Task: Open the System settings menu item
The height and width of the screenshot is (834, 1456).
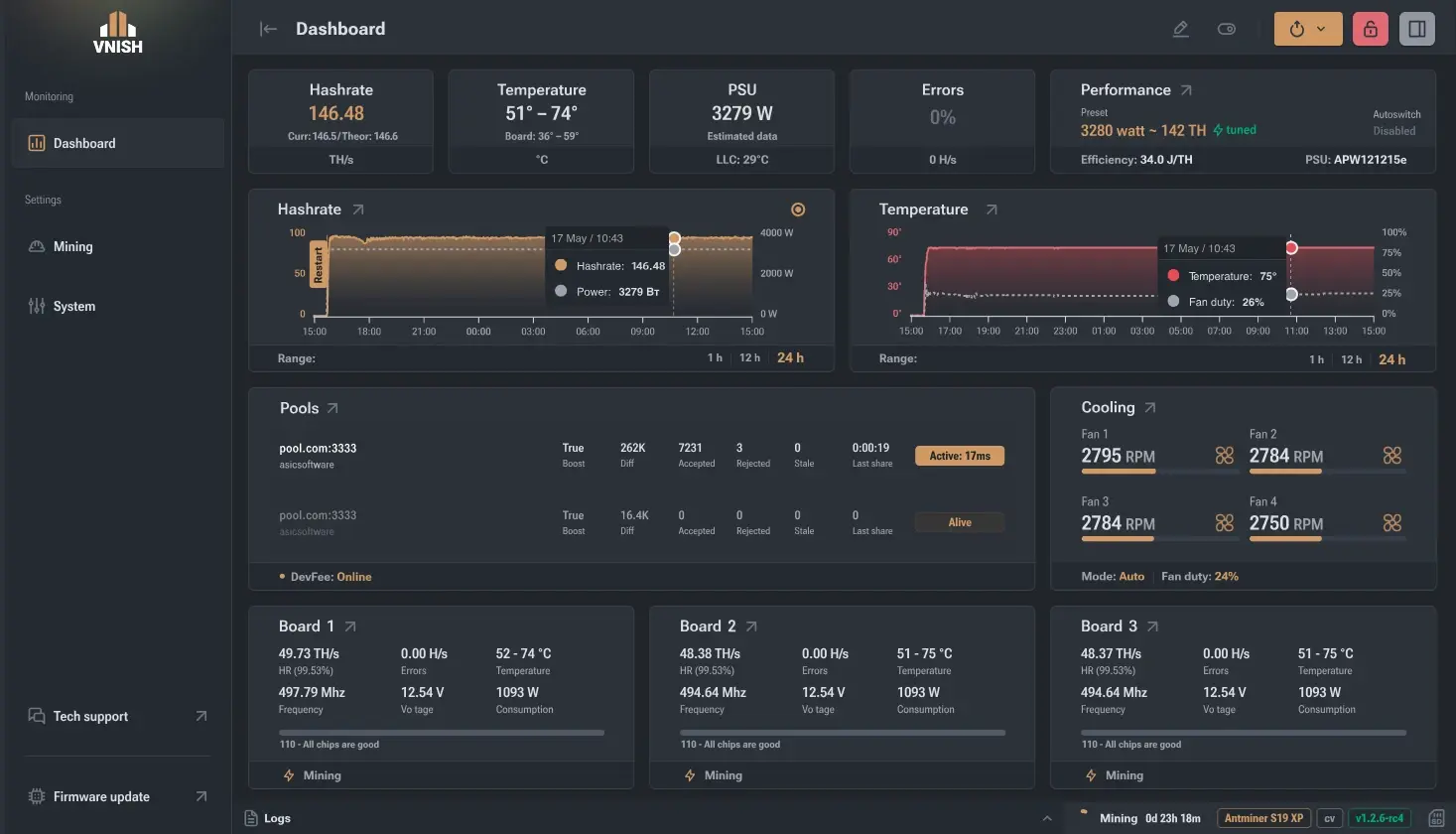Action: point(74,306)
